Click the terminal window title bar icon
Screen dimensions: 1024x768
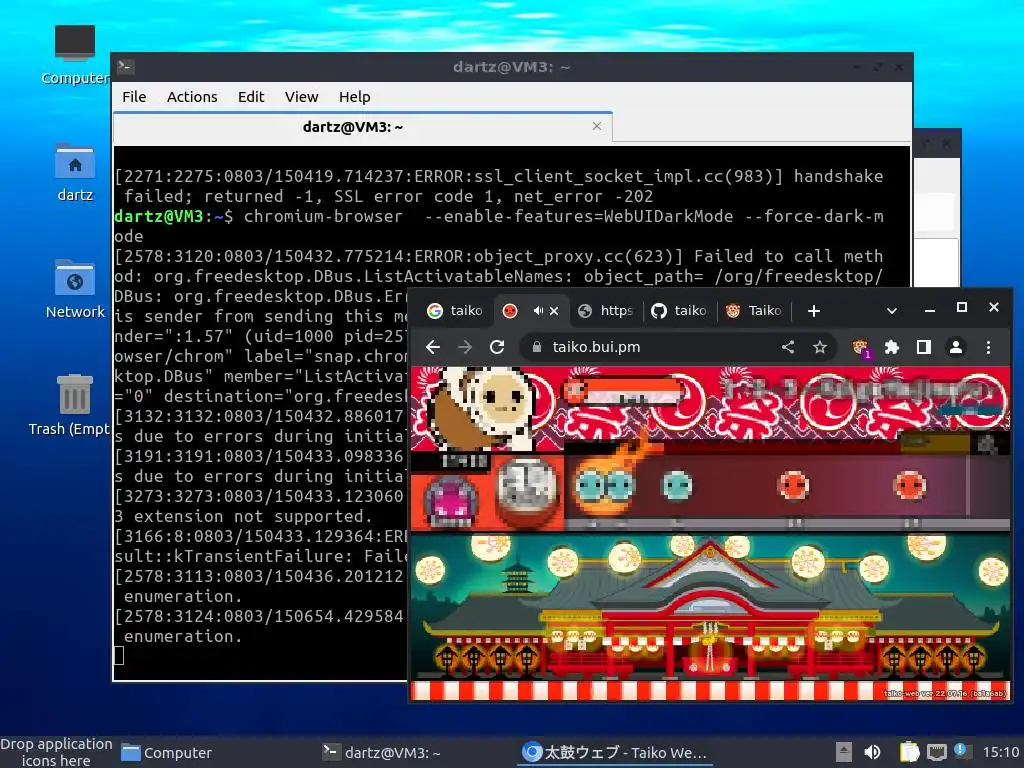point(125,67)
